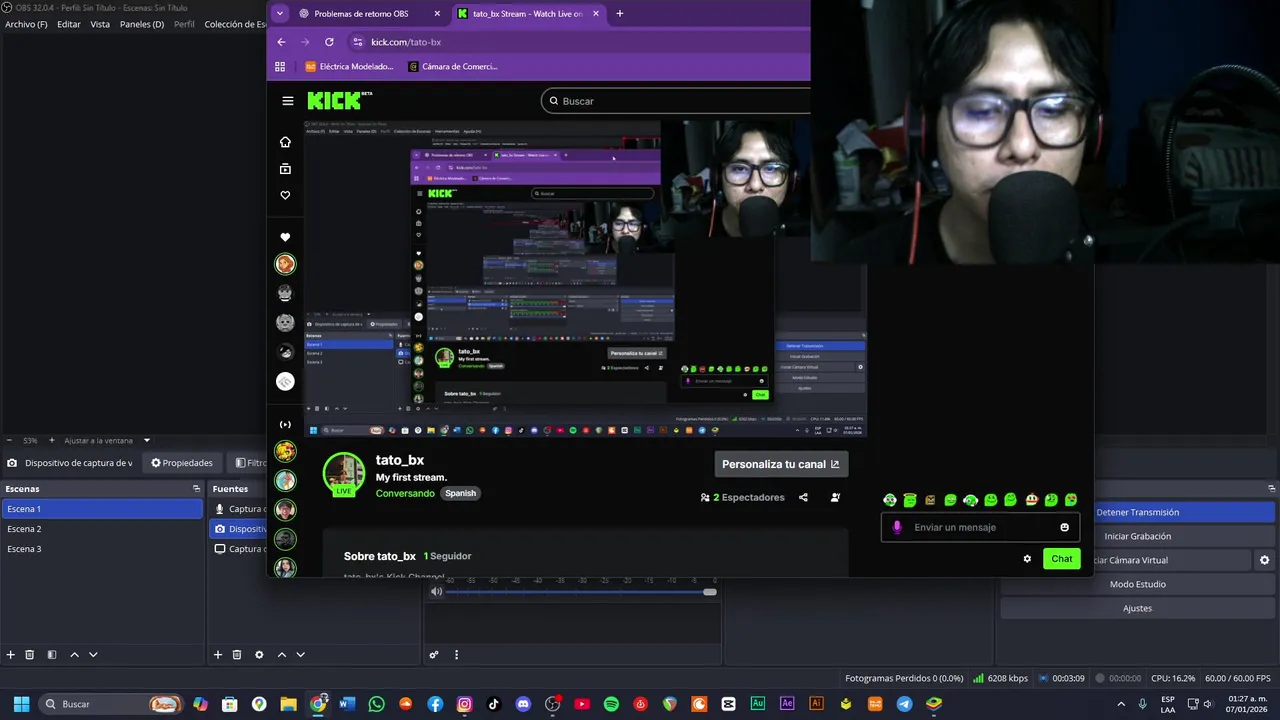Select Escena 3 in scenes list
Viewport: 1280px width, 720px height.
[x=101, y=549]
